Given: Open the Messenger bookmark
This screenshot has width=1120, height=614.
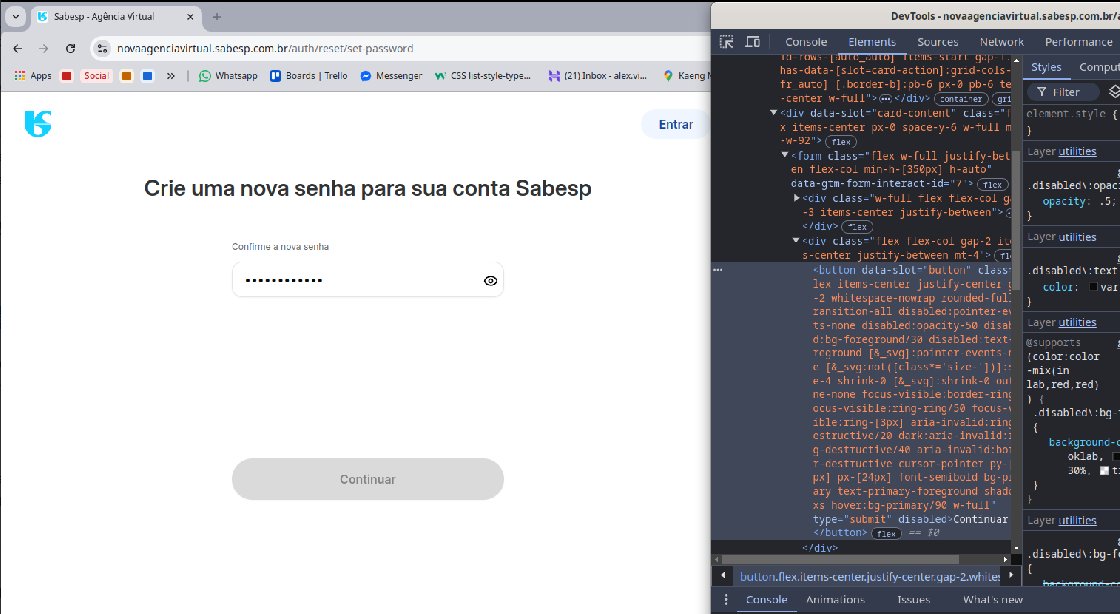Looking at the screenshot, I should tap(391, 76).
